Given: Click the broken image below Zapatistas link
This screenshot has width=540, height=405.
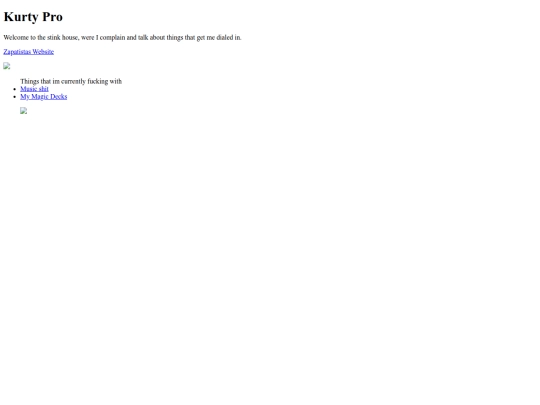Looking at the screenshot, I should coord(7,66).
